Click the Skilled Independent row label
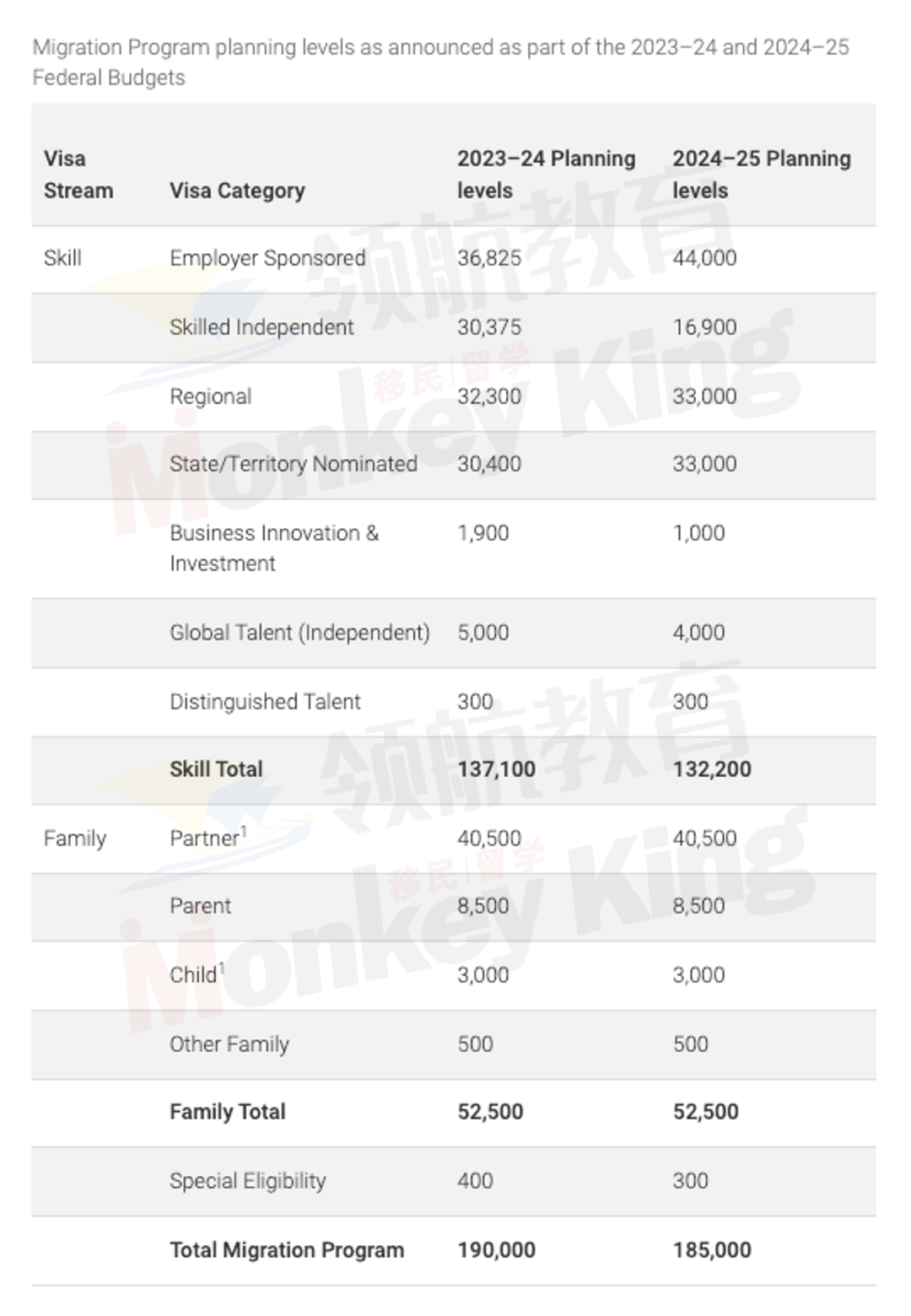 (x=261, y=327)
